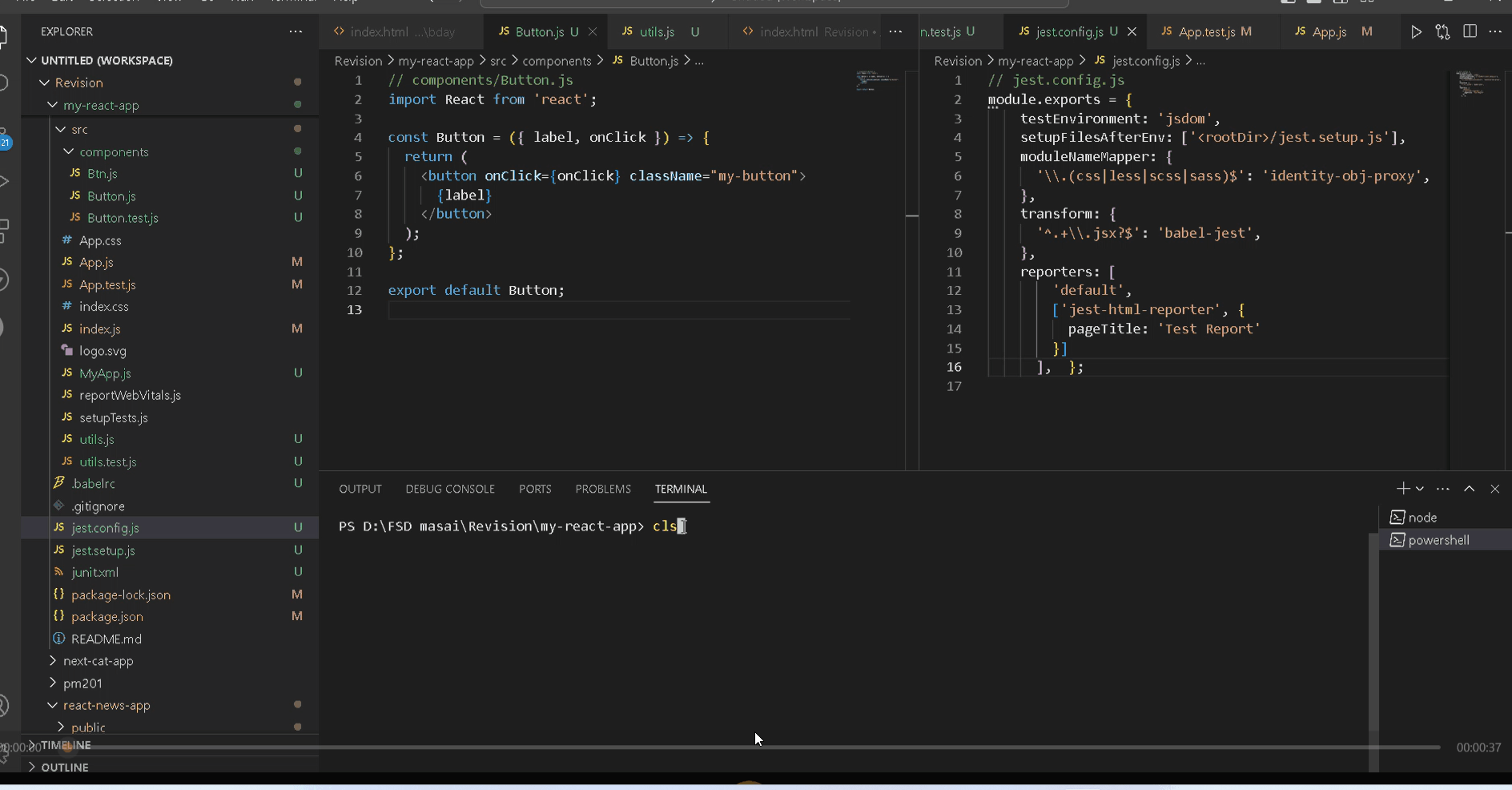Switch to the DEBUG CONSOLE tab
Screen dimensions: 1512x790
(450, 489)
